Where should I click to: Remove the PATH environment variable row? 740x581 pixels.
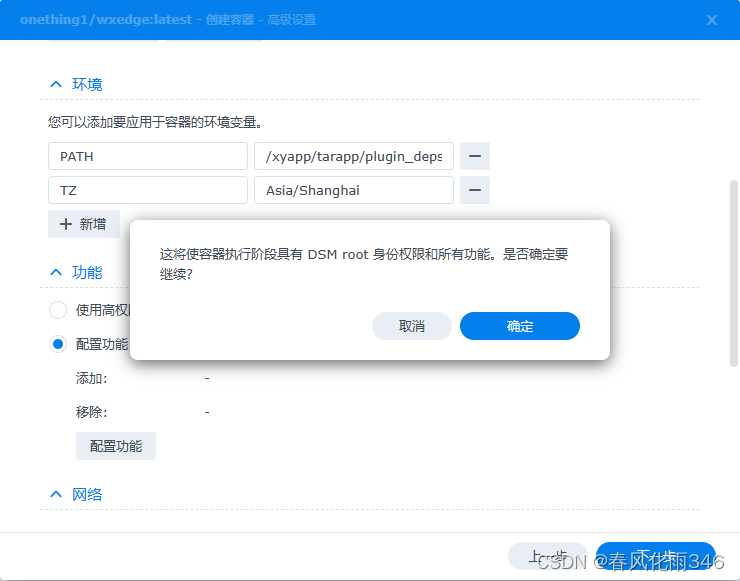click(x=474, y=156)
